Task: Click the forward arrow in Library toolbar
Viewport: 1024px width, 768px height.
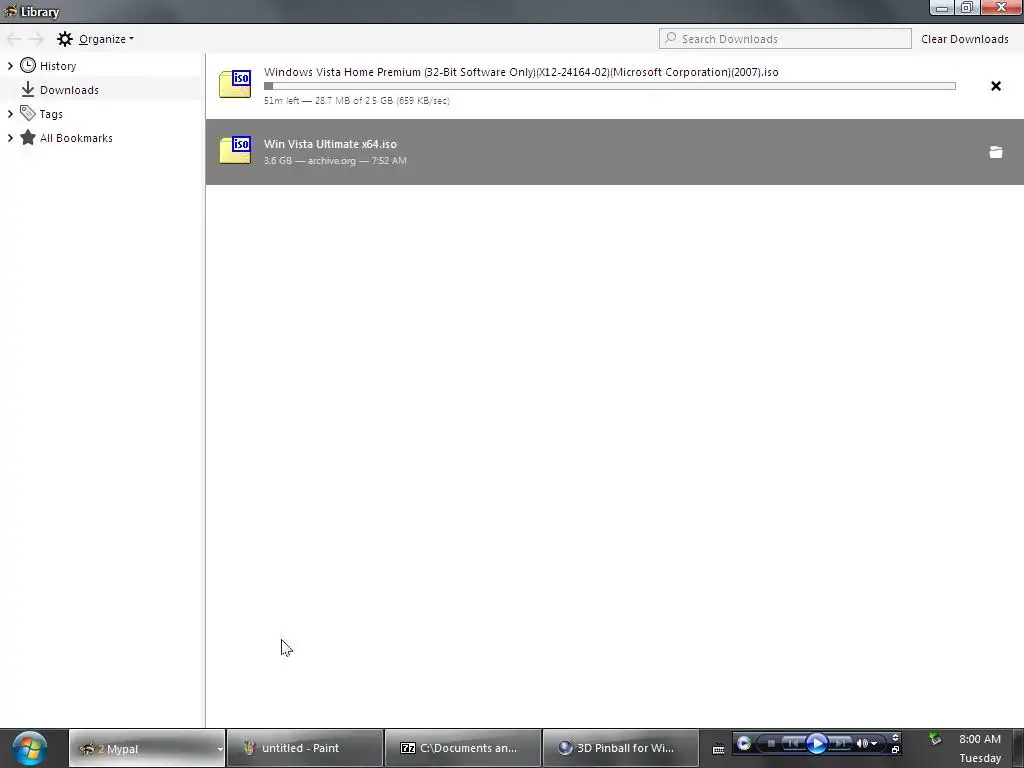Action: [36, 39]
